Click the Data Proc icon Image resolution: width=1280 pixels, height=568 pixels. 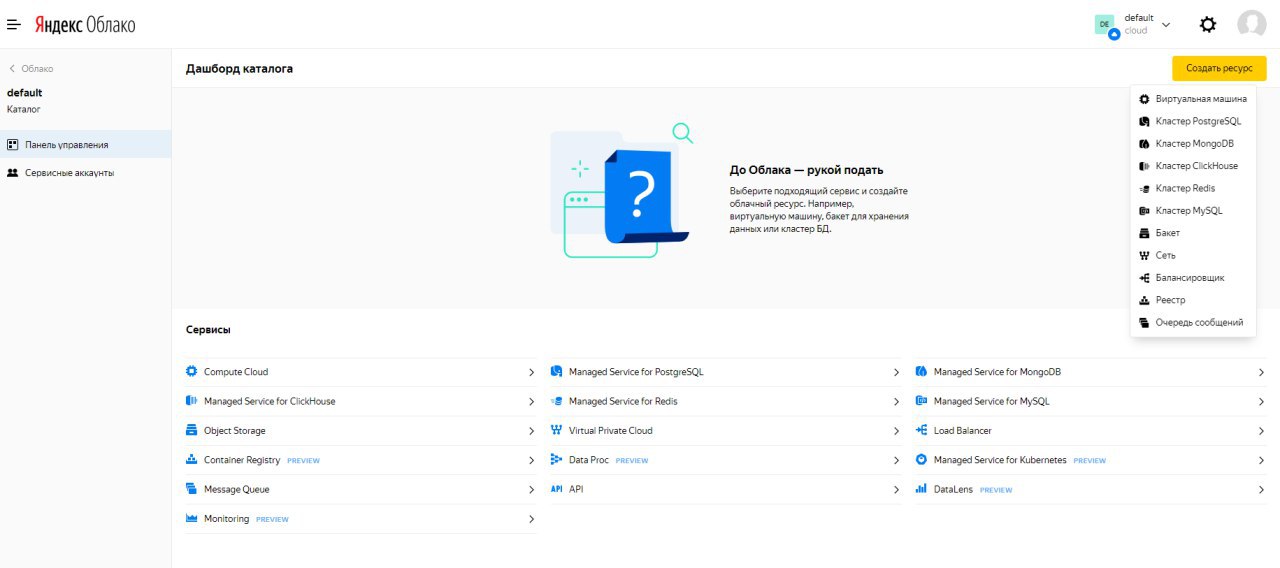557,460
